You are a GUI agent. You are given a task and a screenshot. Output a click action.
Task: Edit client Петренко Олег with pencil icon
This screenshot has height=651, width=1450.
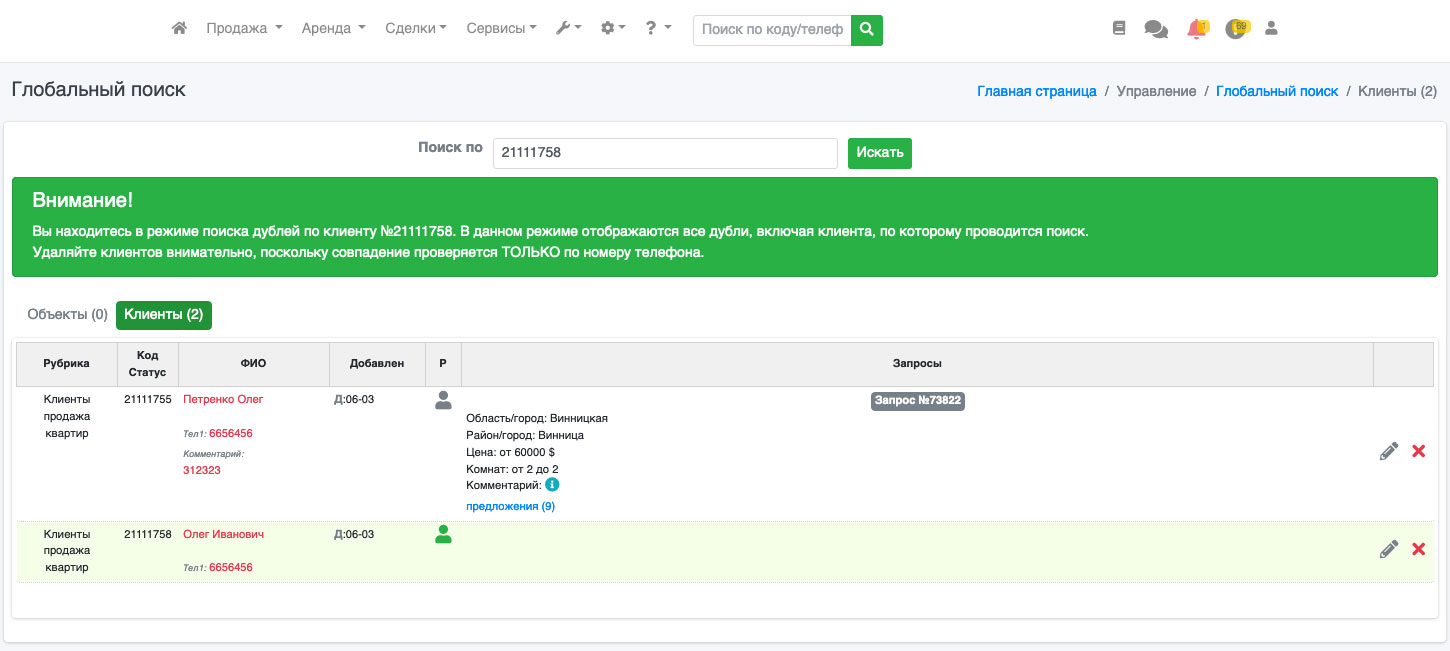pos(1388,452)
